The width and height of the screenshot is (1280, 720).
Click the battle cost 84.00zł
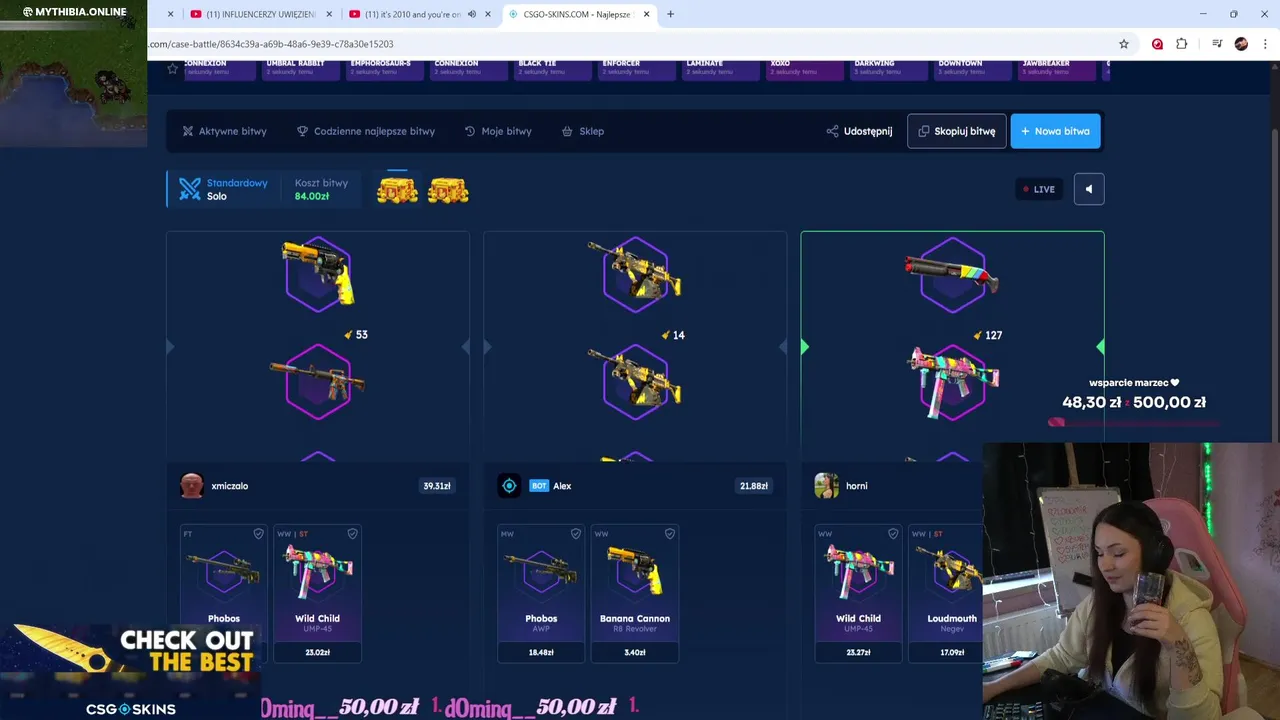312,196
